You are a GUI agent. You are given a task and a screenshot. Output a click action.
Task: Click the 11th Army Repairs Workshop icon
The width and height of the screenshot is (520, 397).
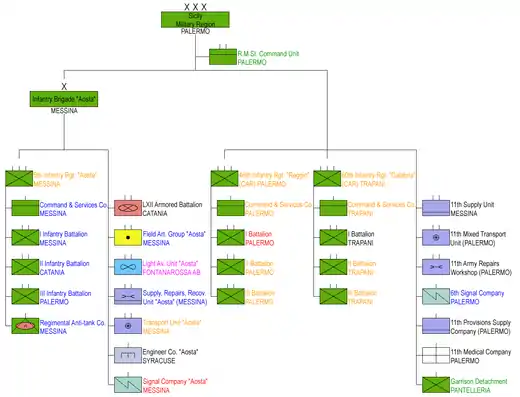pyautogui.click(x=436, y=267)
